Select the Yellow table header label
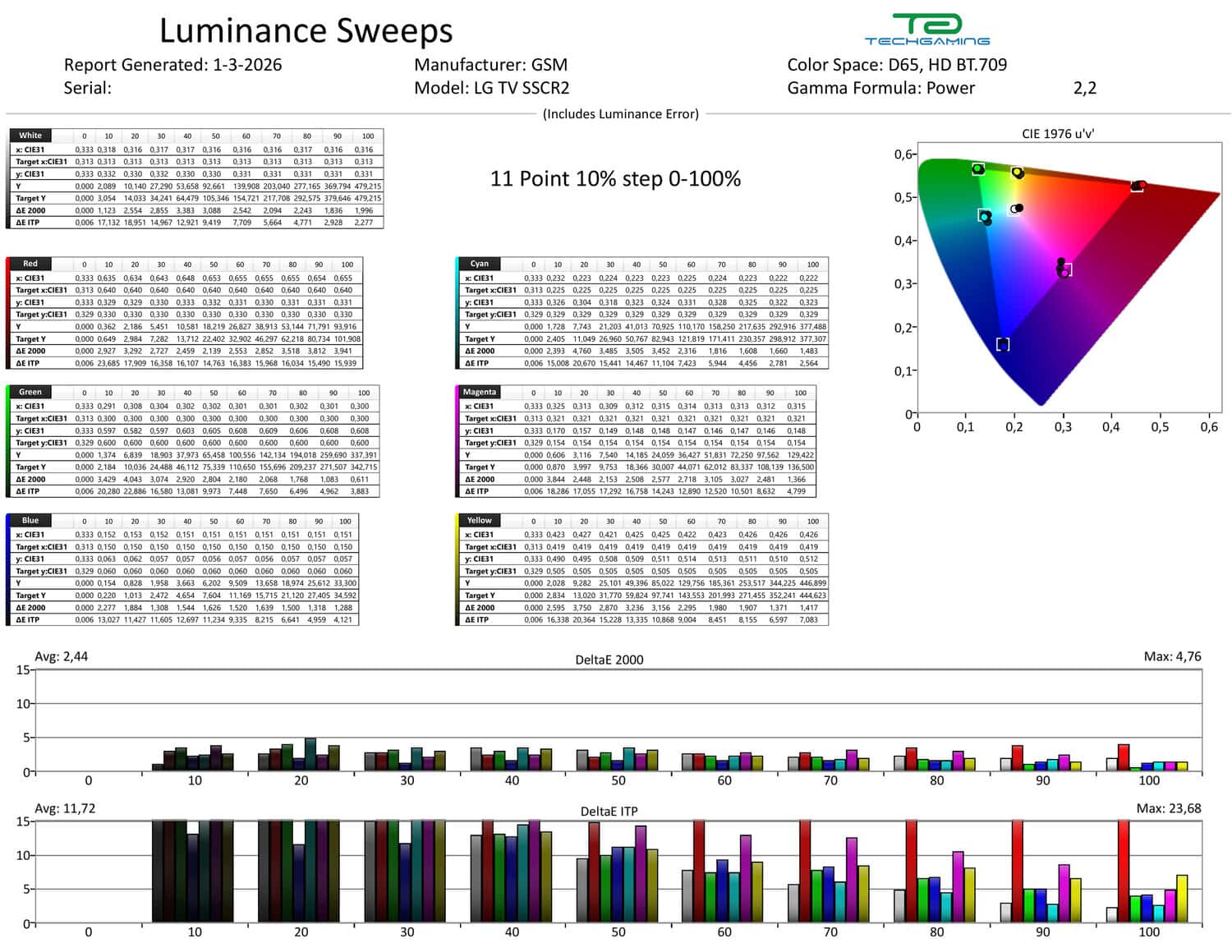 480,520
